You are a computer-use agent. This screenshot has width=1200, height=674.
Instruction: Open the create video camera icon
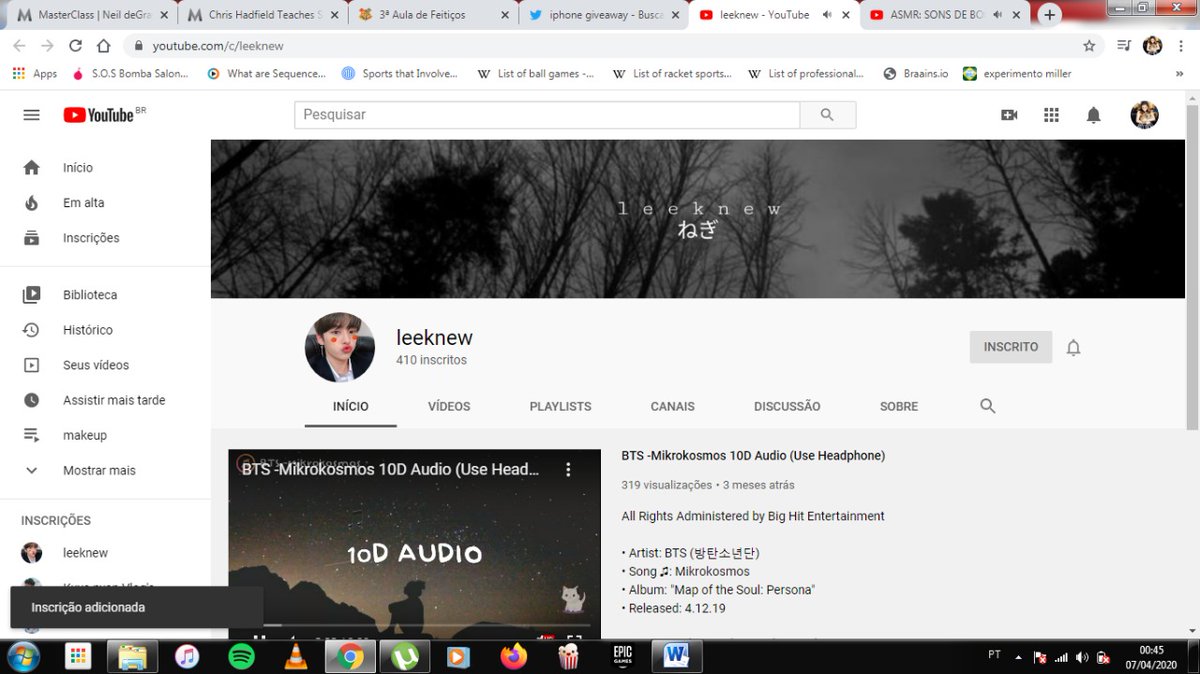pyautogui.click(x=1009, y=115)
